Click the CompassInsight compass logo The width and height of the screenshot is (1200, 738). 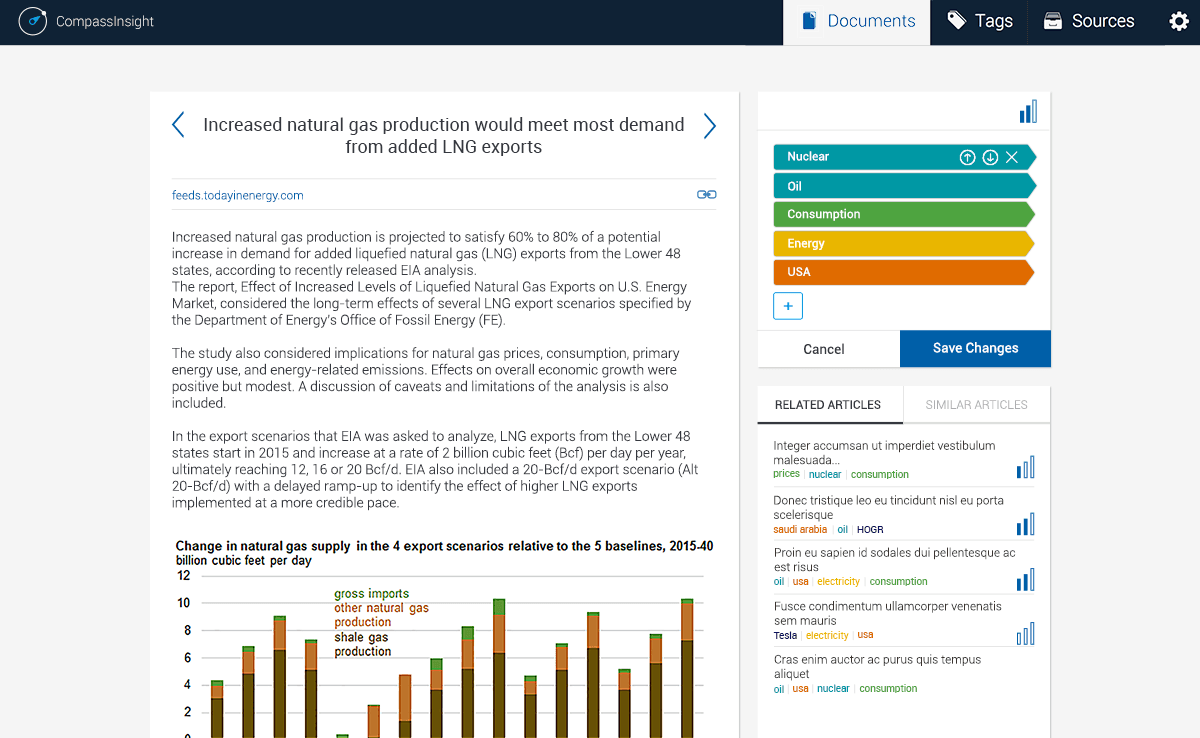(x=33, y=21)
